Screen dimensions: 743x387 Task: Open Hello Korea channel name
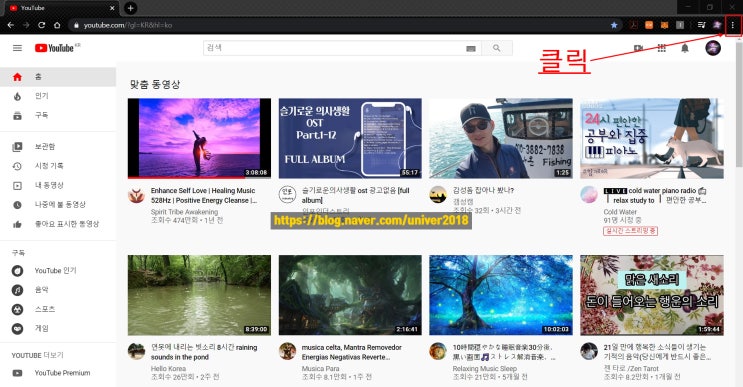(x=168, y=369)
